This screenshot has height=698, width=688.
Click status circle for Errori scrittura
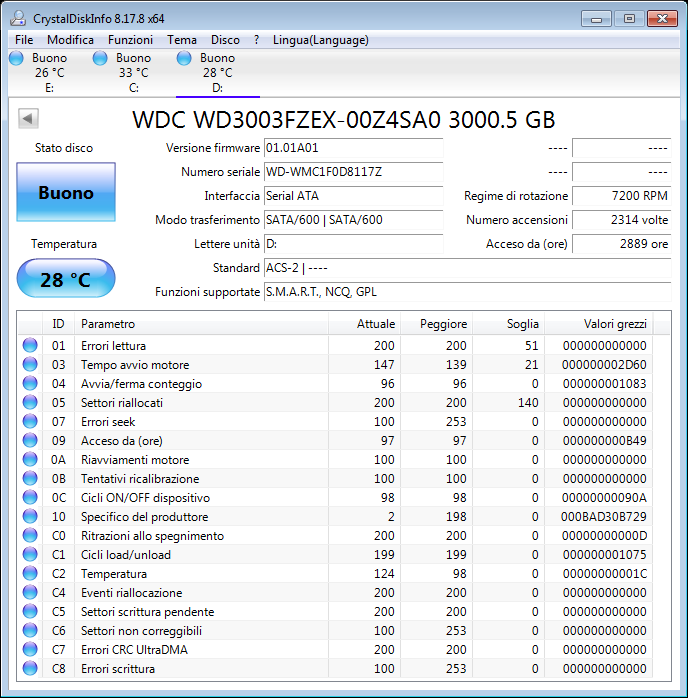pyautogui.click(x=30, y=669)
